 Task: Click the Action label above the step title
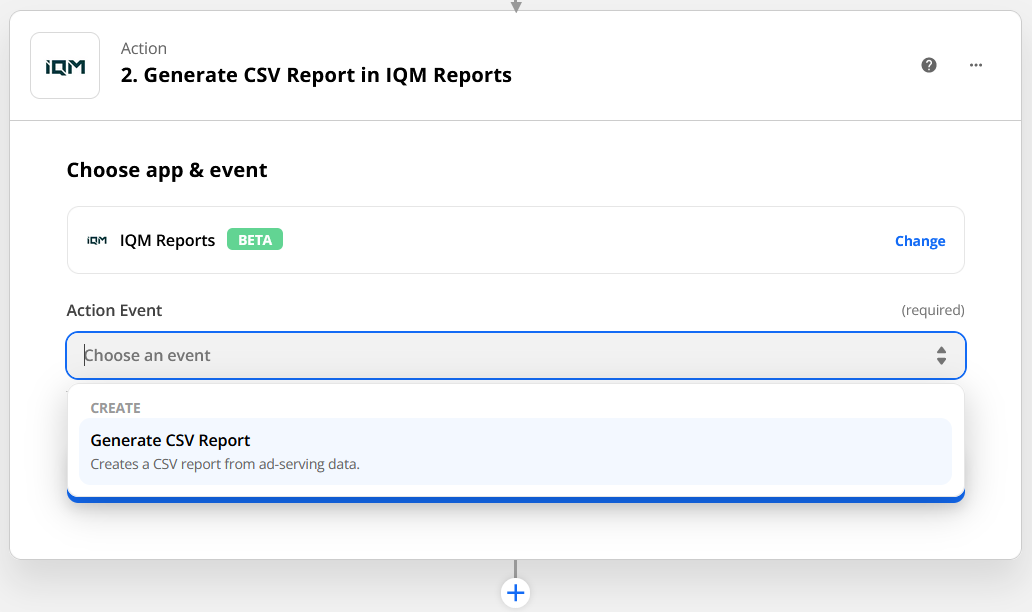[144, 48]
